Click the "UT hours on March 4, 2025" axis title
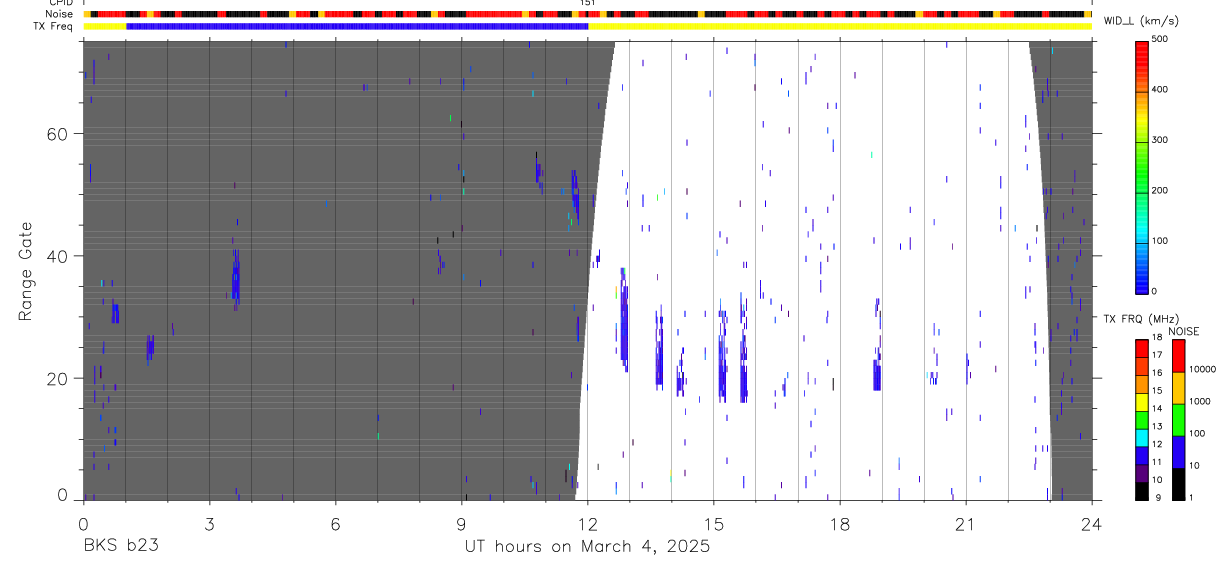The width and height of the screenshot is (1228, 567). (587, 547)
